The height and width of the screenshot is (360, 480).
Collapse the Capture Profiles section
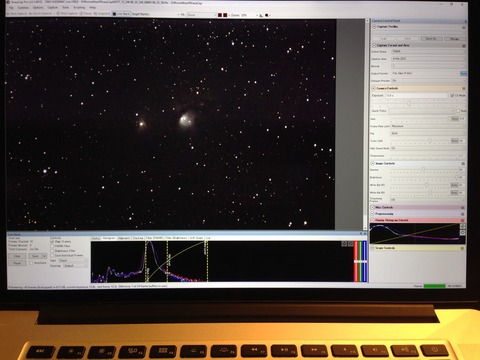pyautogui.click(x=374, y=27)
